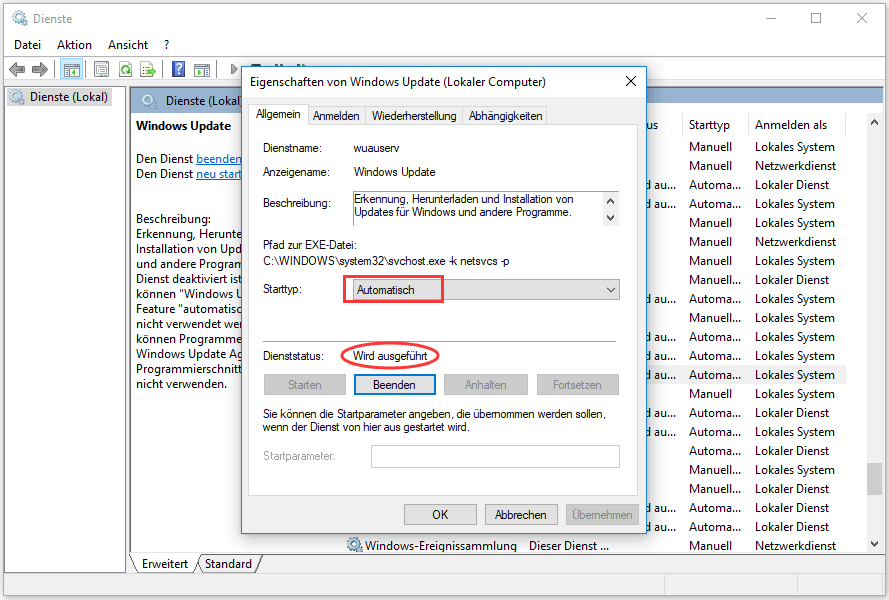The width and height of the screenshot is (889, 600).
Task: Click the 'Wird ausgeführt' status text
Action: click(x=390, y=356)
